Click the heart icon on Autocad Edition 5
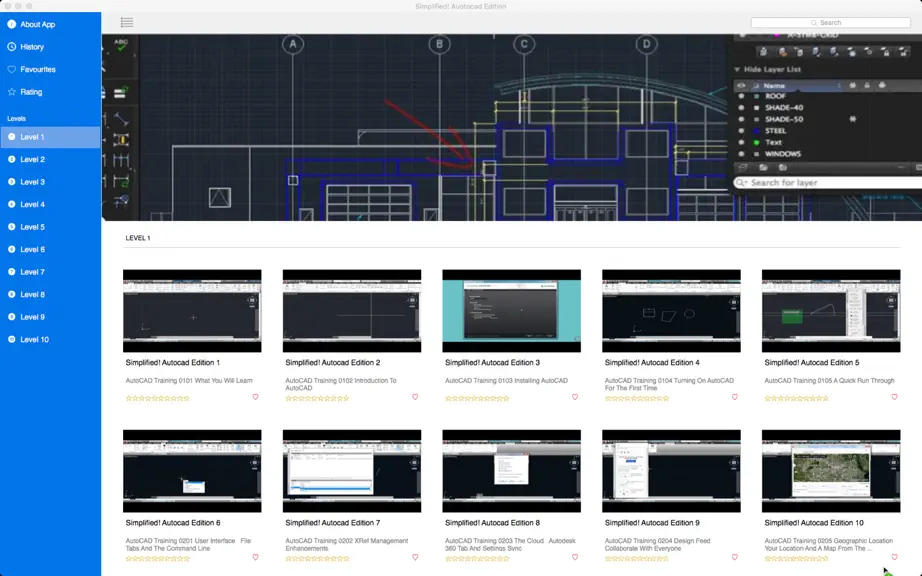This screenshot has width=922, height=576. click(894, 397)
